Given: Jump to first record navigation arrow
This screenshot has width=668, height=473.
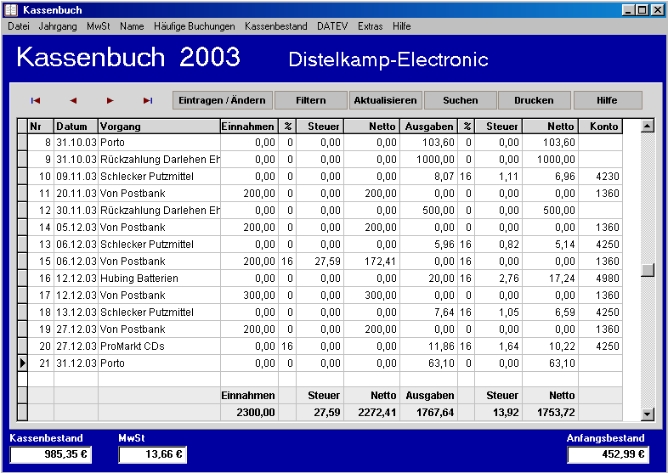Looking at the screenshot, I should pos(36,101).
